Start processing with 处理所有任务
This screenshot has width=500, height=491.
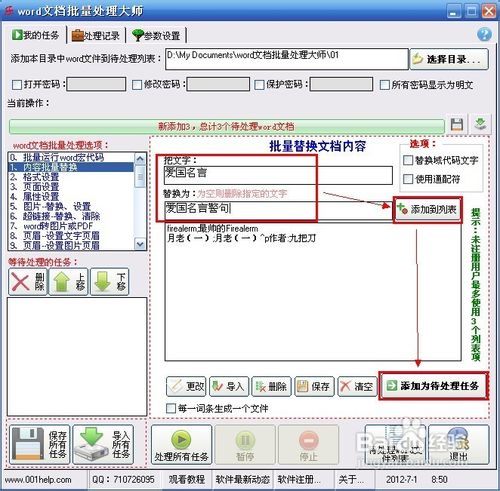point(181,445)
